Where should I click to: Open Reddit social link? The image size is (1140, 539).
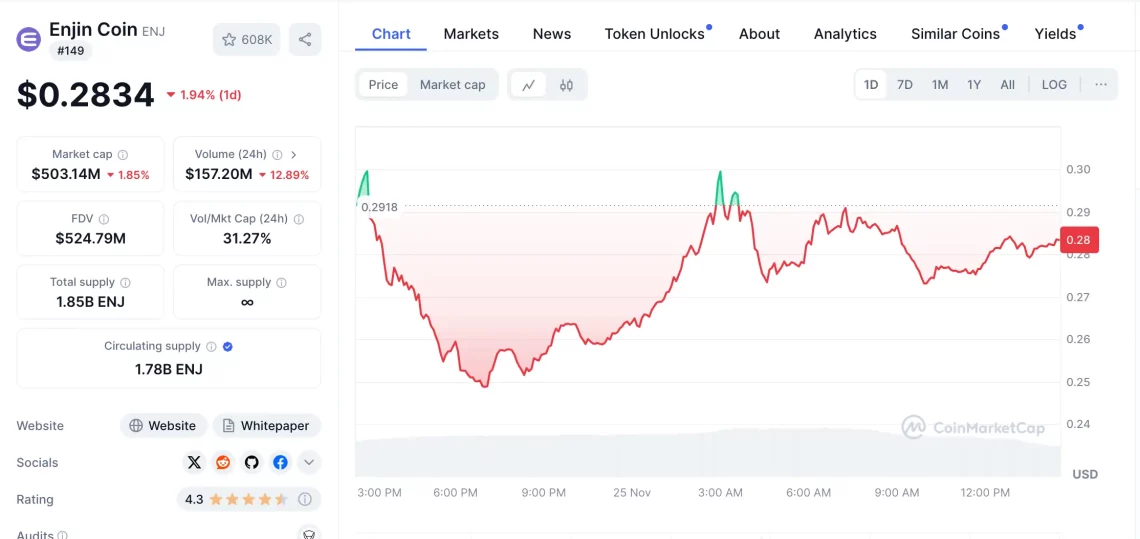pos(222,463)
